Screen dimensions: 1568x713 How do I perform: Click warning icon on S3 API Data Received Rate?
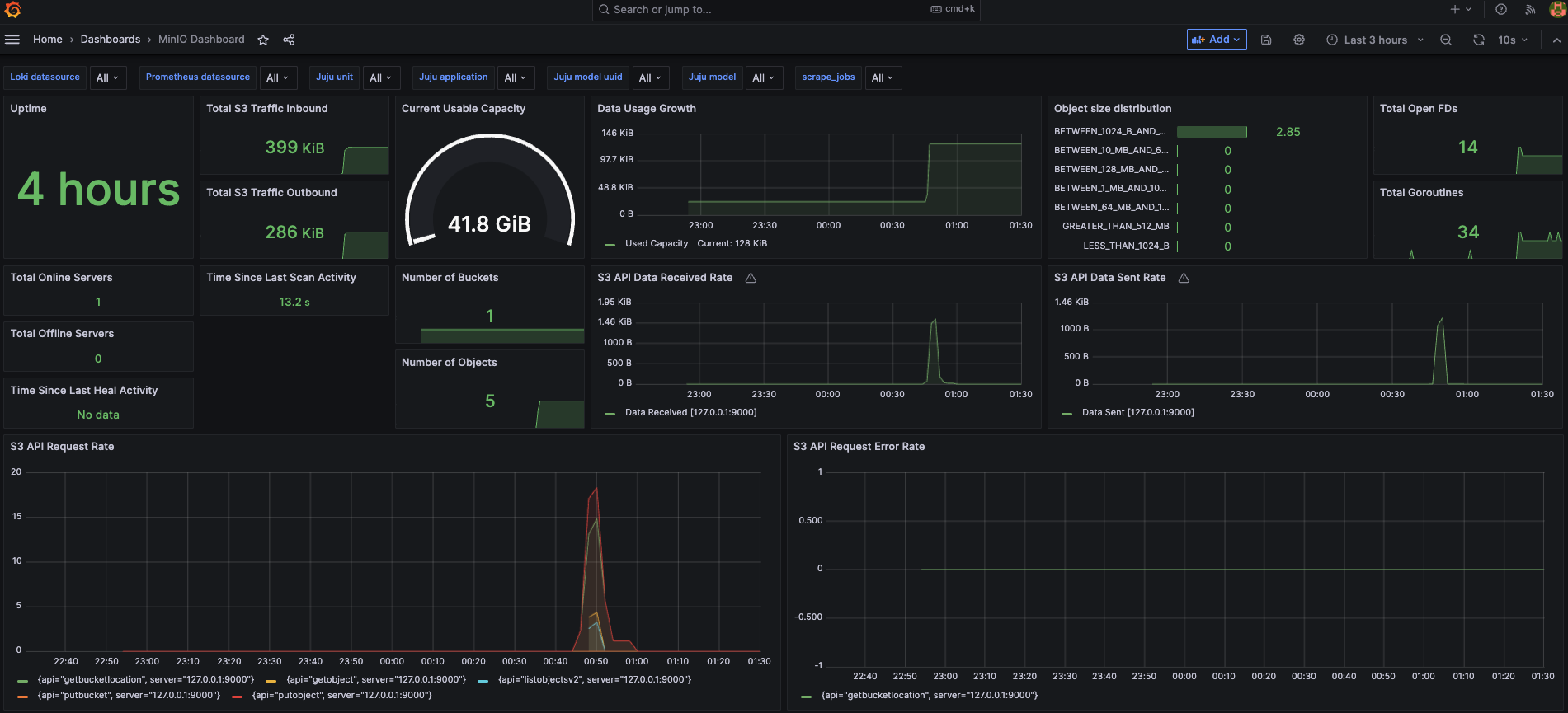(751, 278)
